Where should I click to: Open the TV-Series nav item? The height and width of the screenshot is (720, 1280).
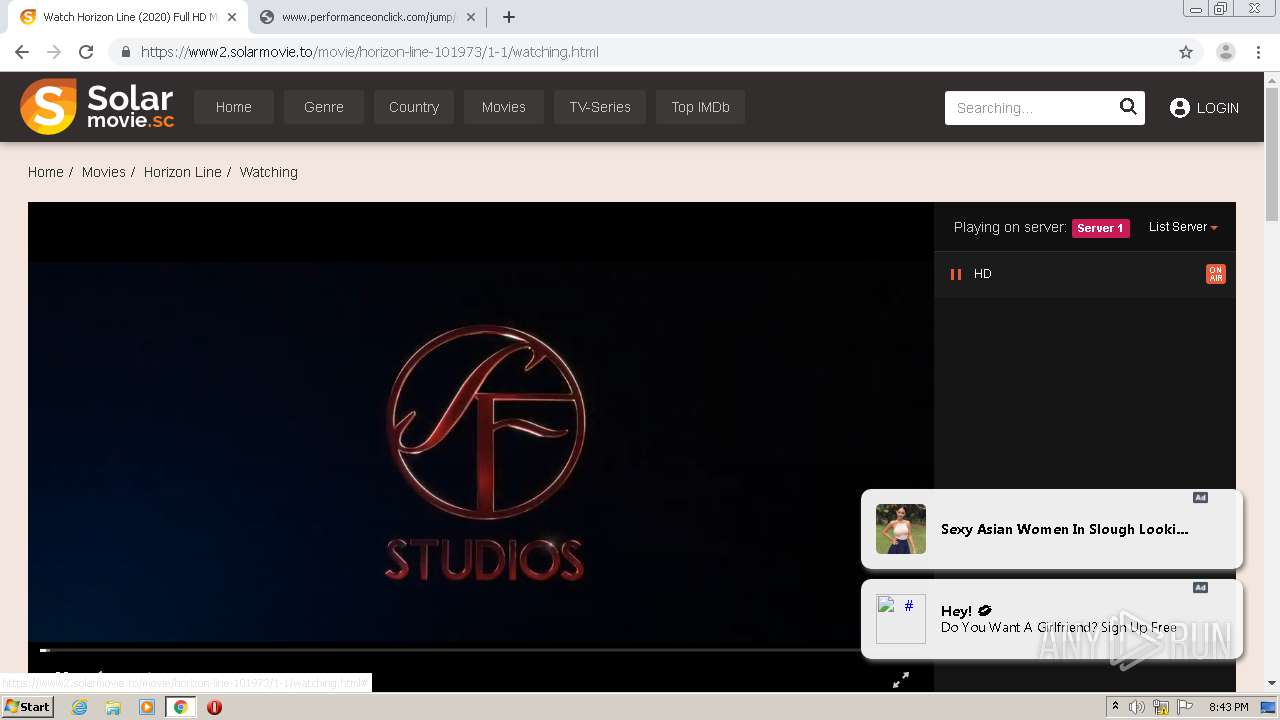[x=600, y=107]
